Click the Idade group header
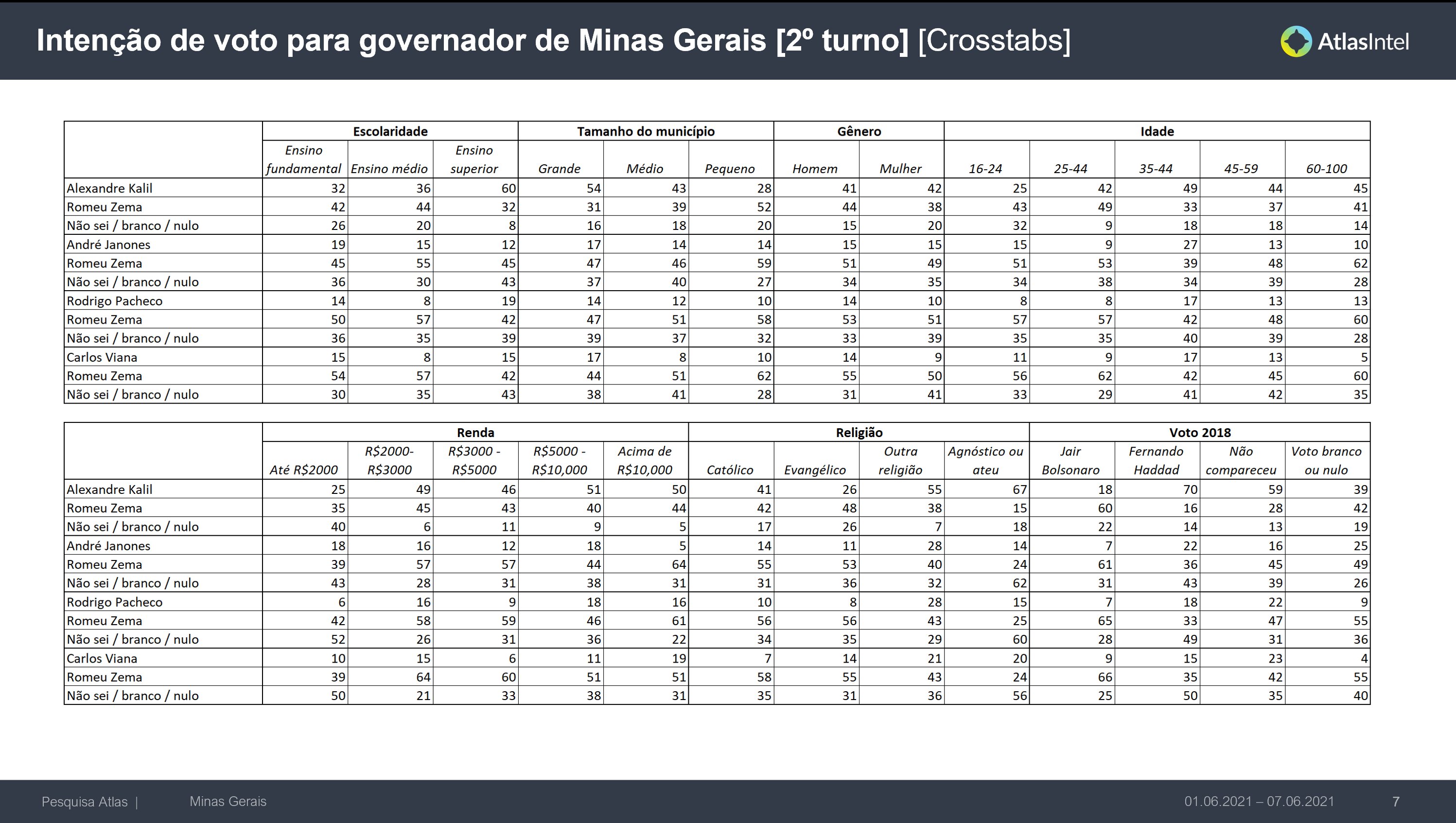Image resolution: width=1456 pixels, height=823 pixels. 1157,131
